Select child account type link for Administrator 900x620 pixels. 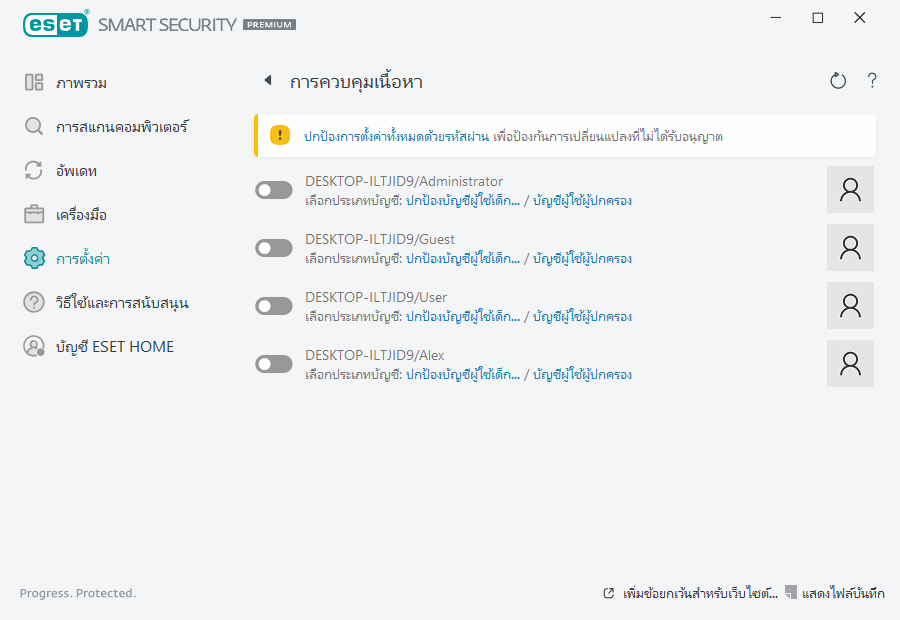[x=463, y=201]
